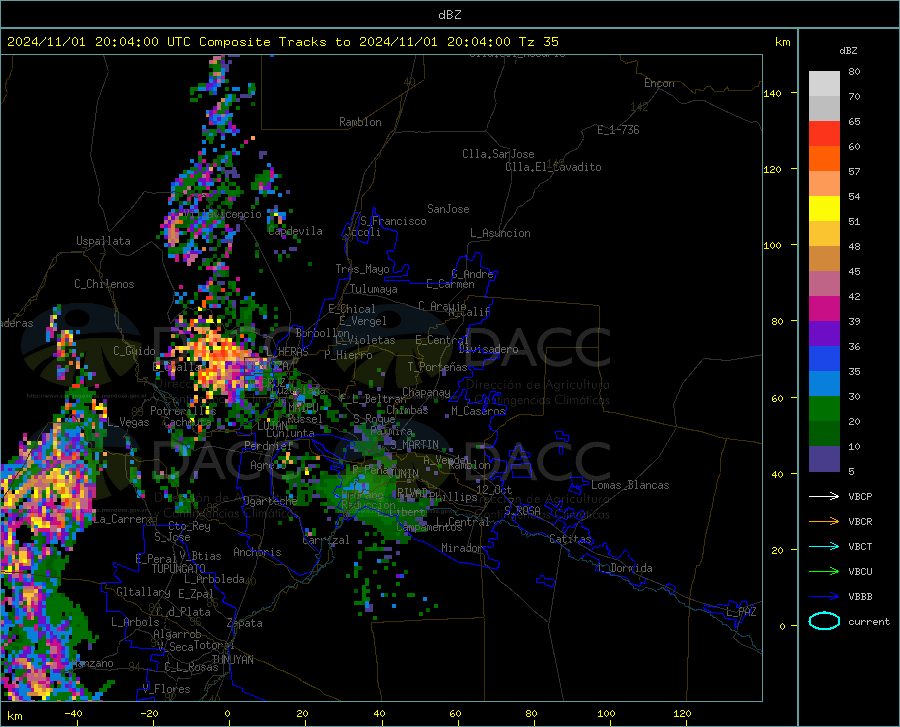Click the 'Clla.SanJose' map label

click(x=498, y=154)
